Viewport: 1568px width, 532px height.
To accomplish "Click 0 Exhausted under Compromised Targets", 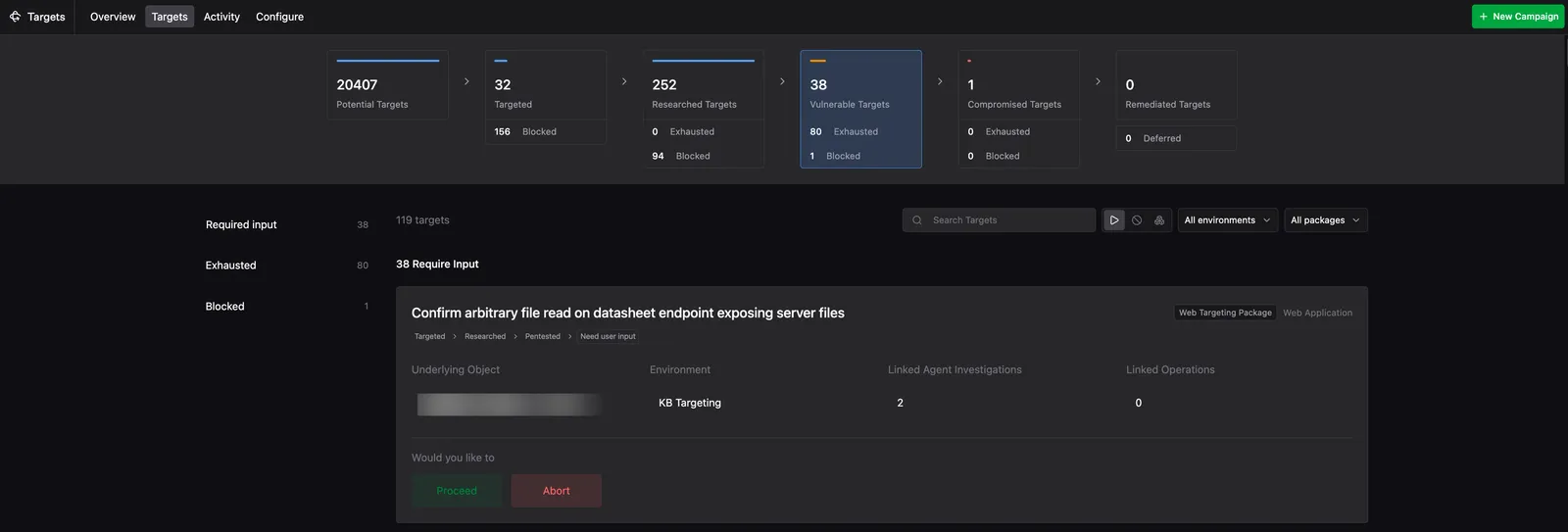I will (x=1019, y=131).
